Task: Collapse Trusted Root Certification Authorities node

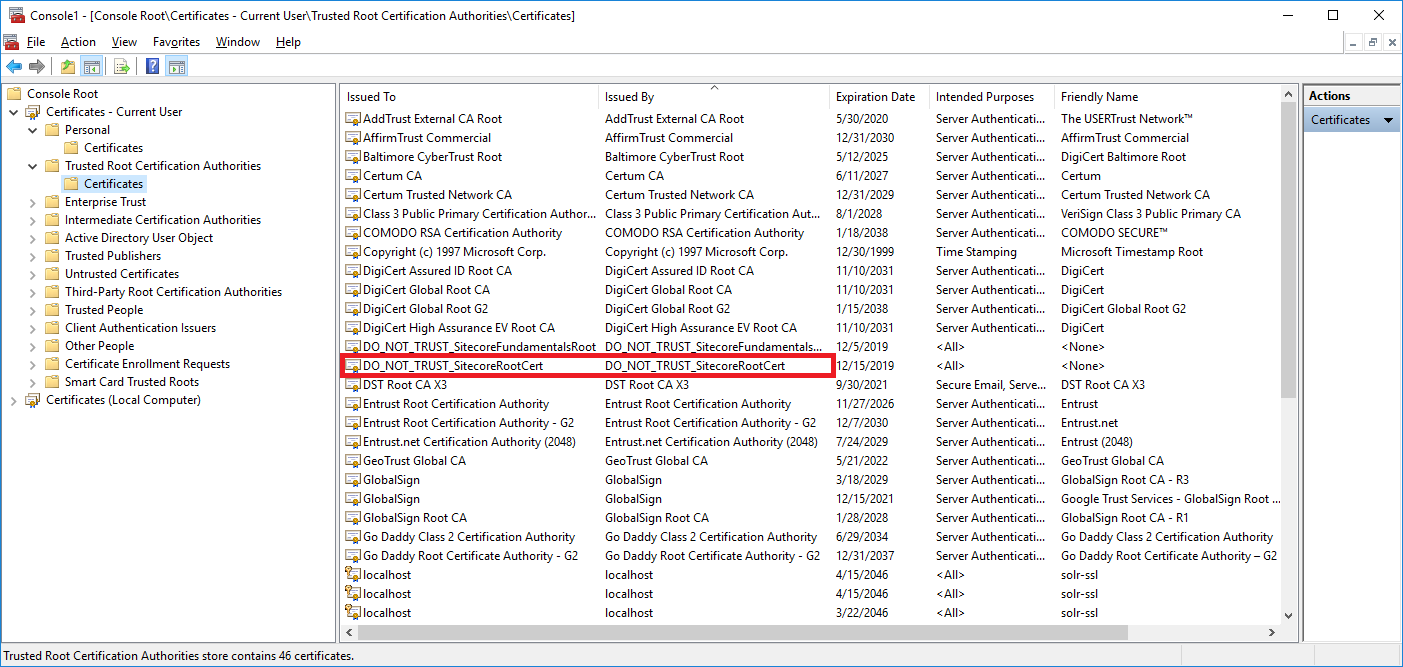Action: 33,166
